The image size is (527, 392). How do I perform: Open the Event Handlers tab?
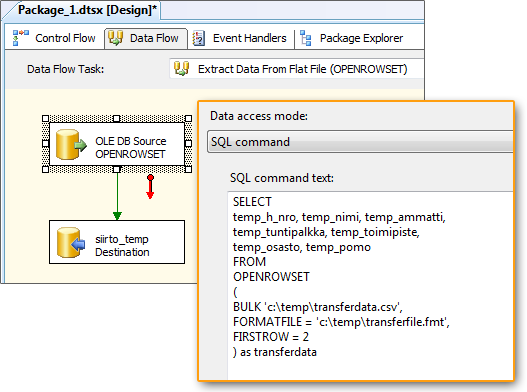coord(241,38)
